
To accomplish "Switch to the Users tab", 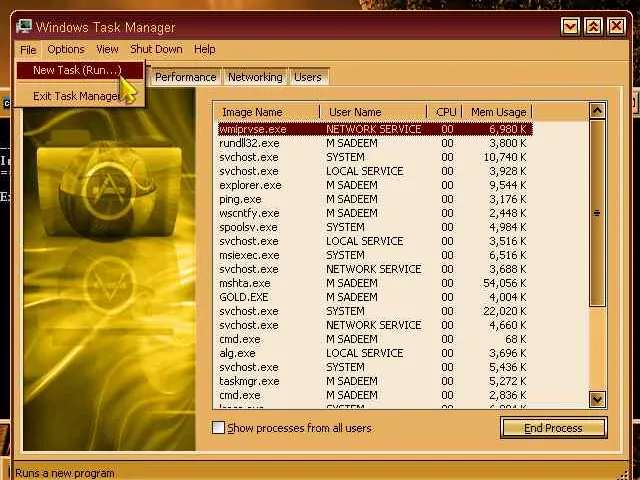I will (x=308, y=77).
